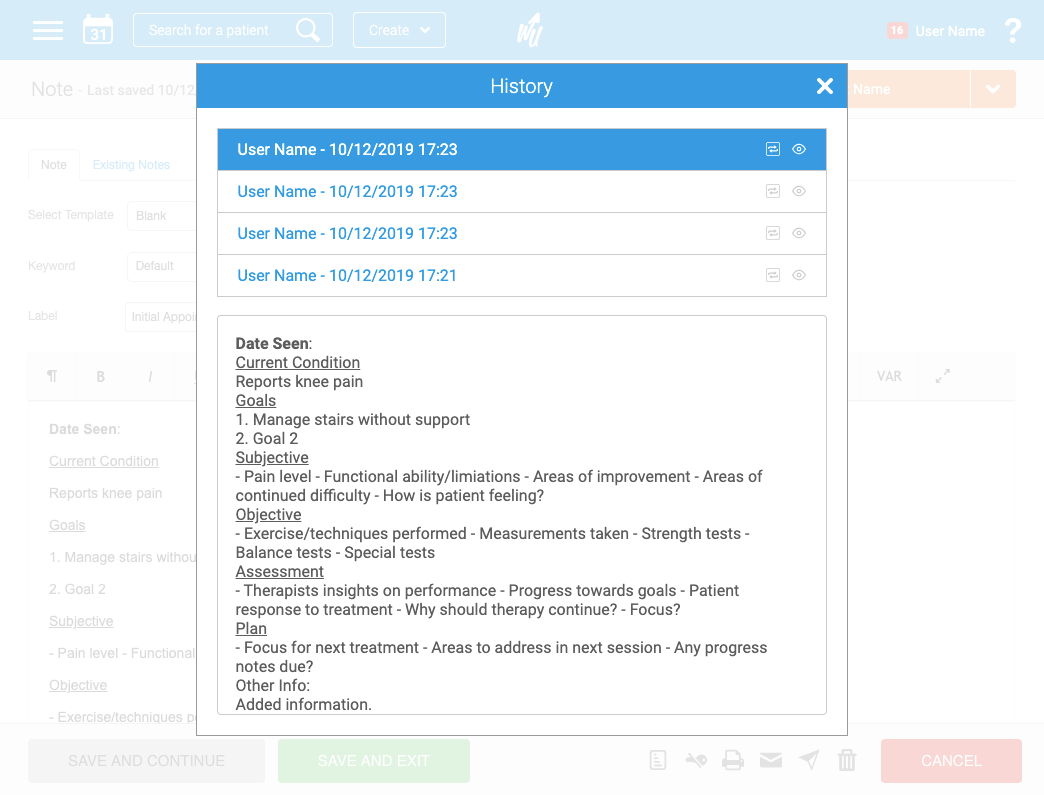Click the restore icon on the 17:21 entry
The image size is (1044, 795).
click(773, 275)
